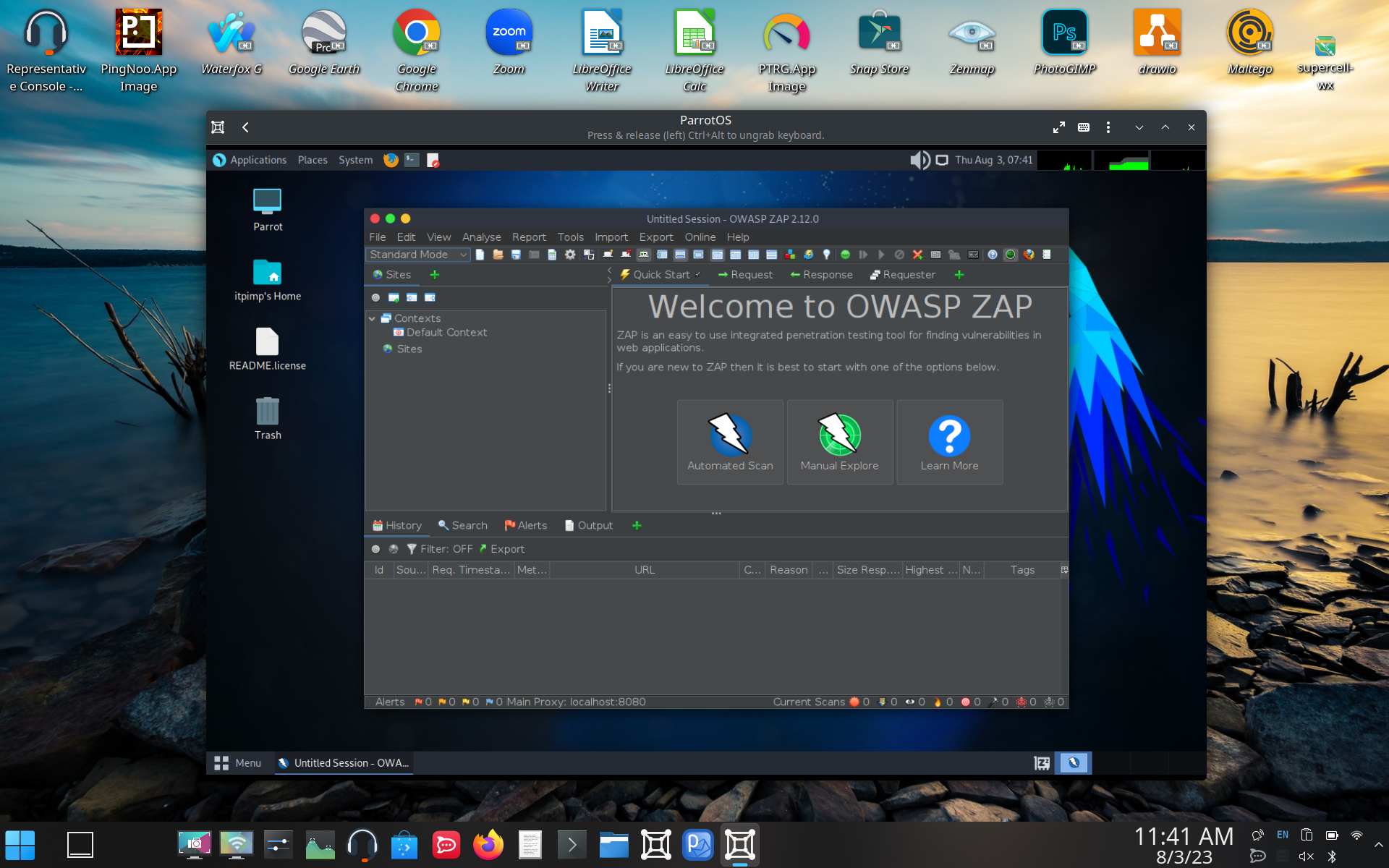
Task: Toggle mute on ParrotOS panel speaker
Action: [x=919, y=160]
